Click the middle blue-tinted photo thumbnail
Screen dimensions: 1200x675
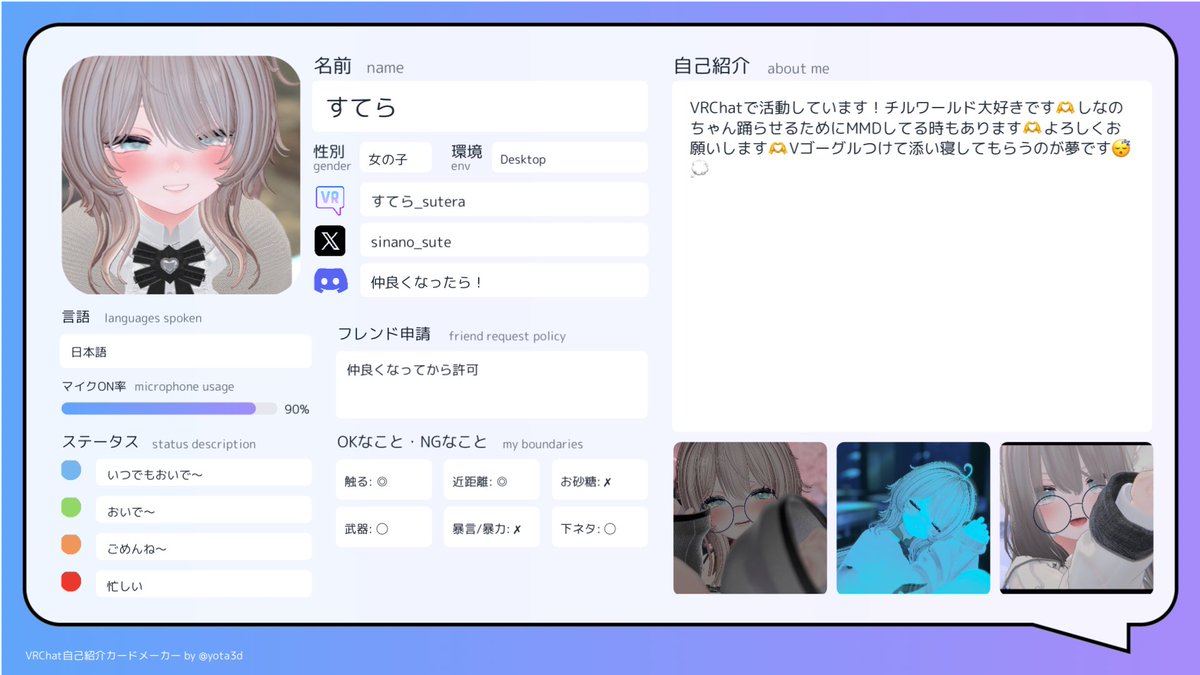913,518
